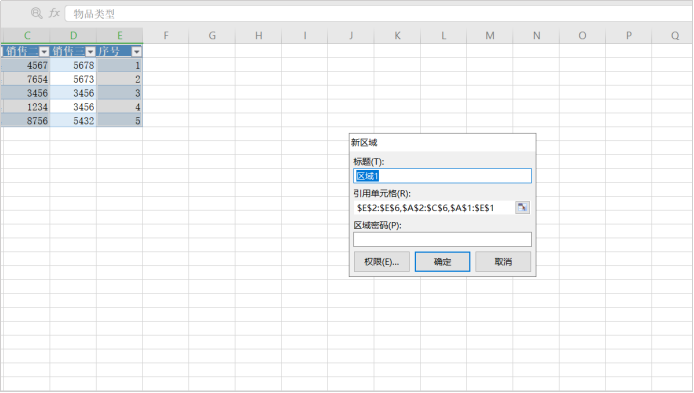Open the filter dropdown on the column D header cell
The image size is (694, 393).
(90, 52)
